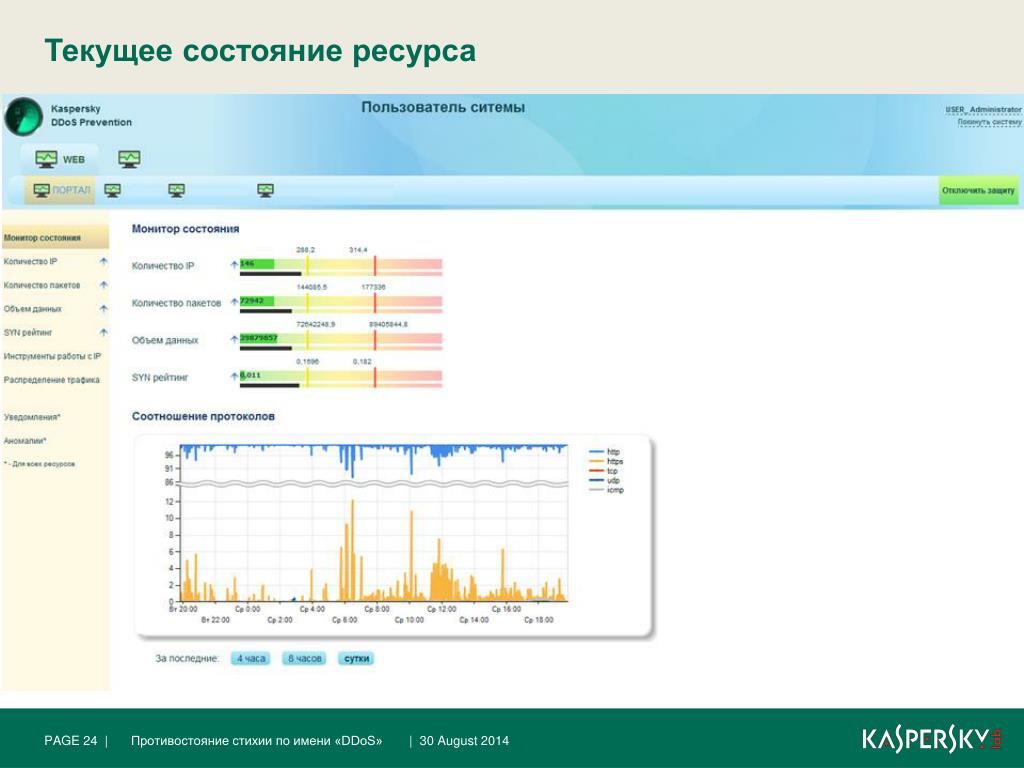Click the 0,182 threshold value above SYN gauge
This screenshot has width=1024, height=768.
362,362
